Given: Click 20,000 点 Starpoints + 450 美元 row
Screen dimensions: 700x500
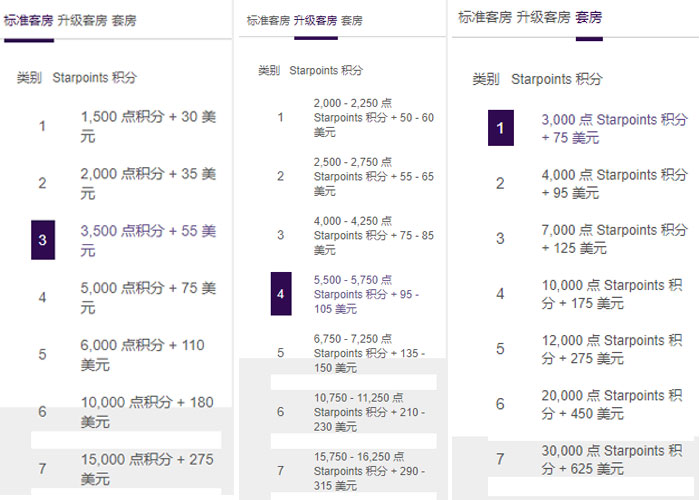Looking at the screenshot, I should (x=614, y=404).
